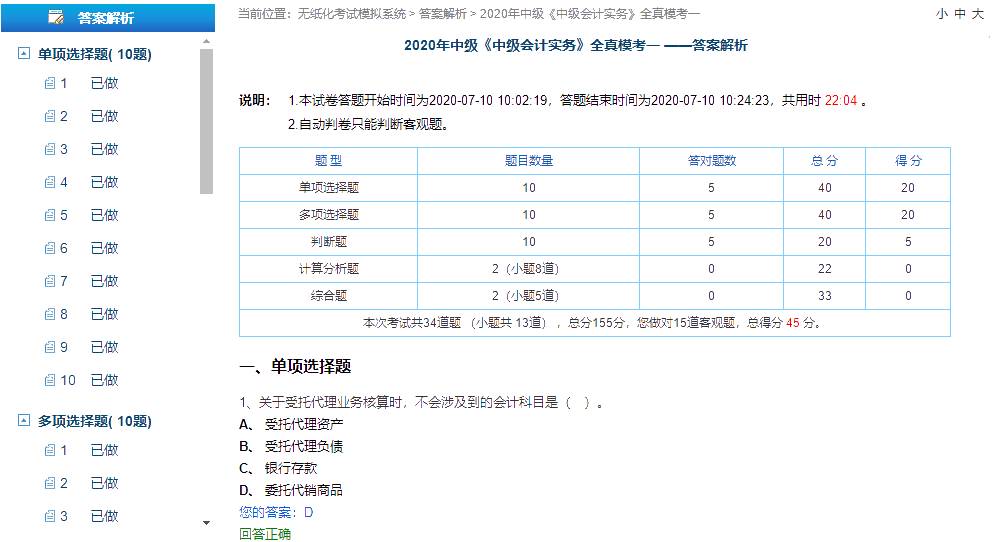Open single-choice question 2 page icon
This screenshot has height=542, width=992.
pos(50,116)
